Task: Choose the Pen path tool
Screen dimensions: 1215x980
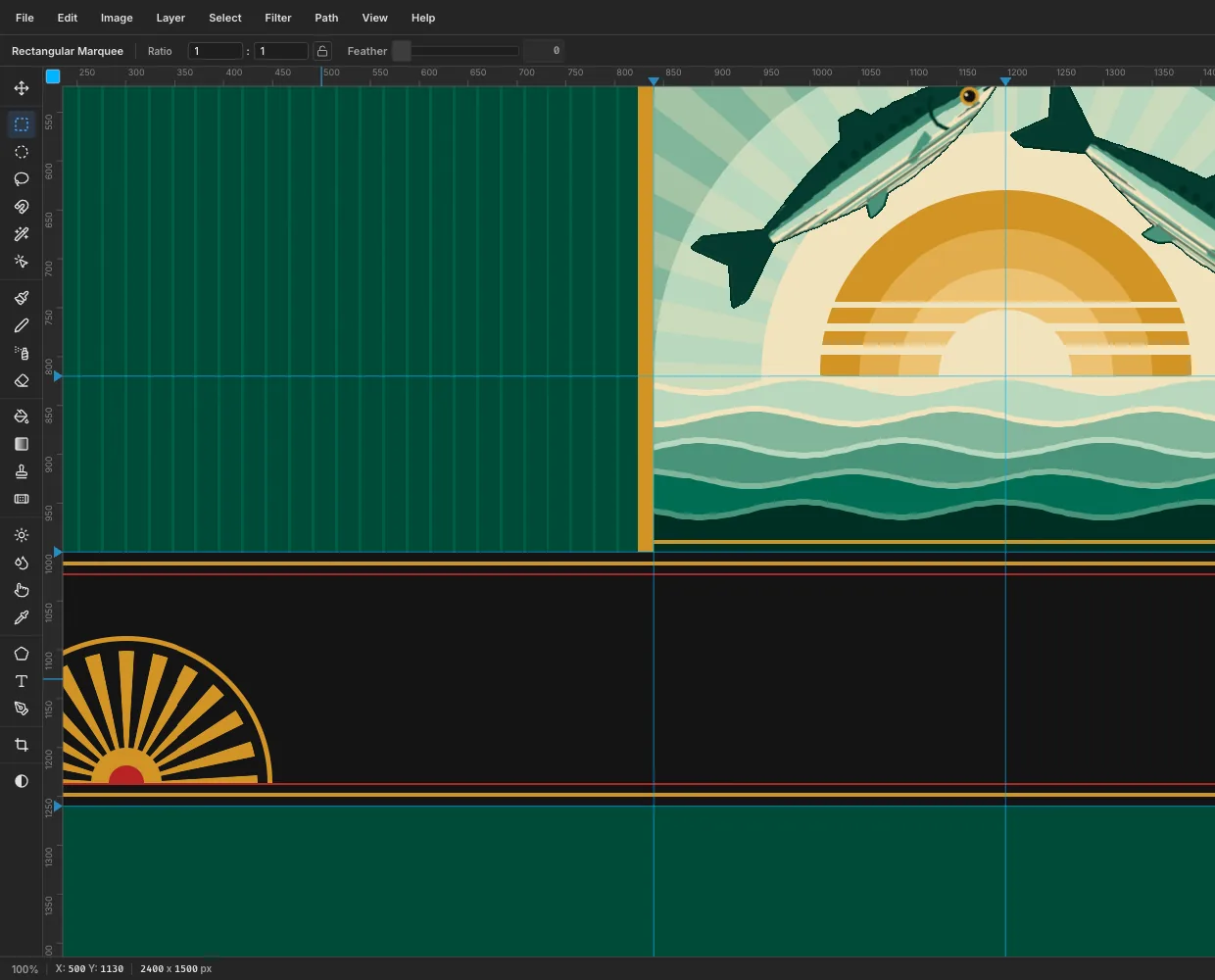Action: click(22, 709)
